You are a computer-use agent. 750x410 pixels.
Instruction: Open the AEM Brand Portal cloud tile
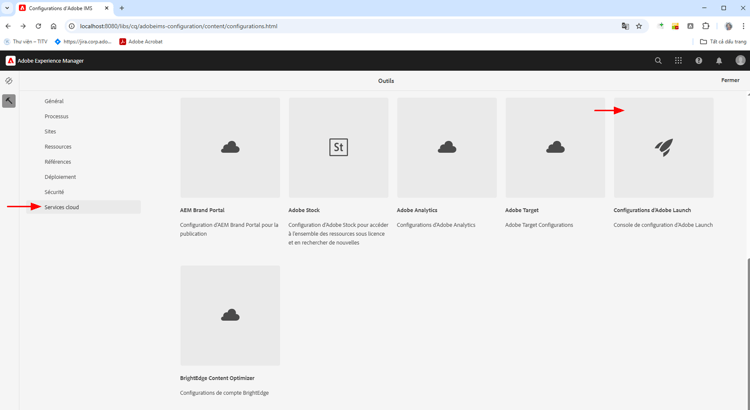(230, 148)
